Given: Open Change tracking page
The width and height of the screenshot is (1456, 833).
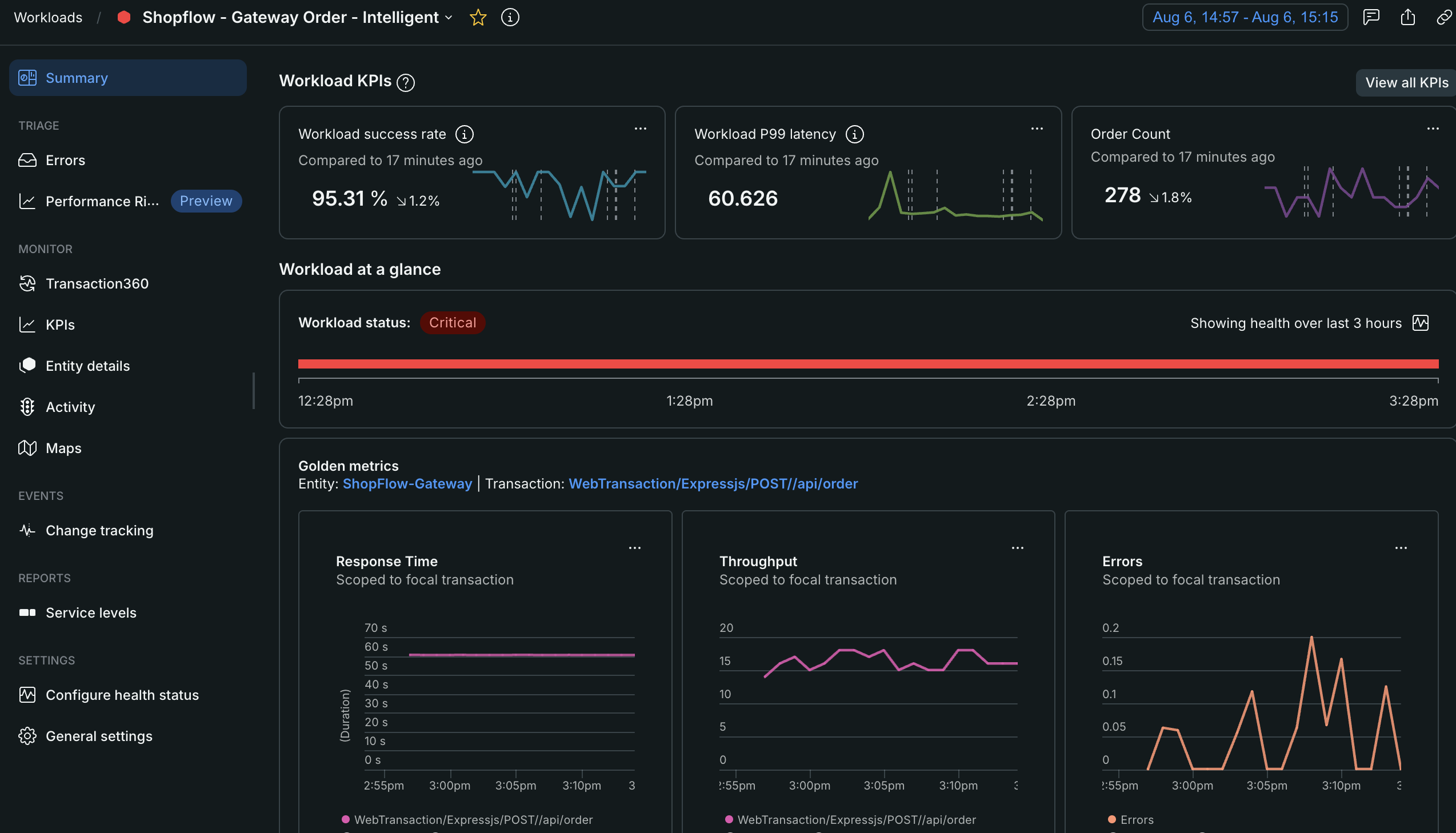Looking at the screenshot, I should tap(99, 530).
